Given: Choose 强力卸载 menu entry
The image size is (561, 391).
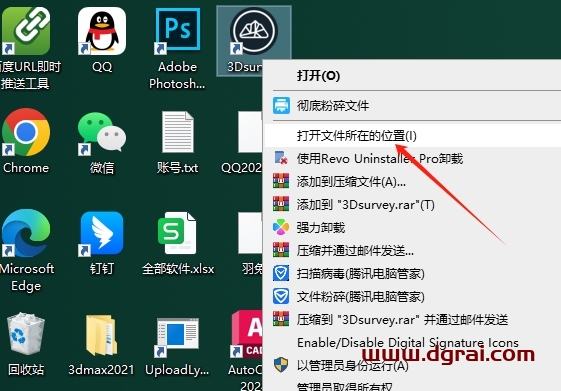Looking at the screenshot, I should coord(412,228).
